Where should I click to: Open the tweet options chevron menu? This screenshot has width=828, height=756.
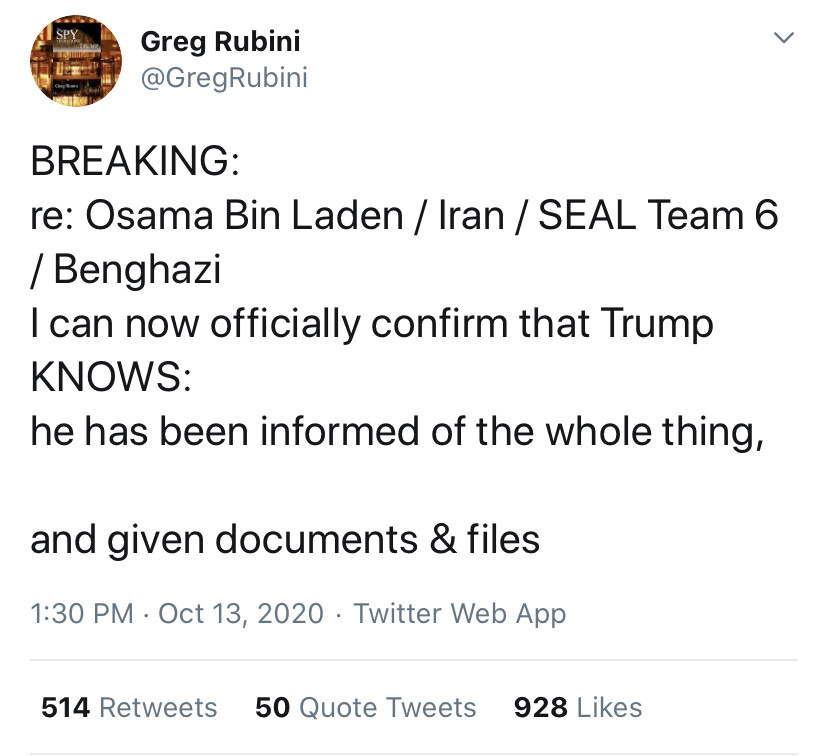coord(784,38)
